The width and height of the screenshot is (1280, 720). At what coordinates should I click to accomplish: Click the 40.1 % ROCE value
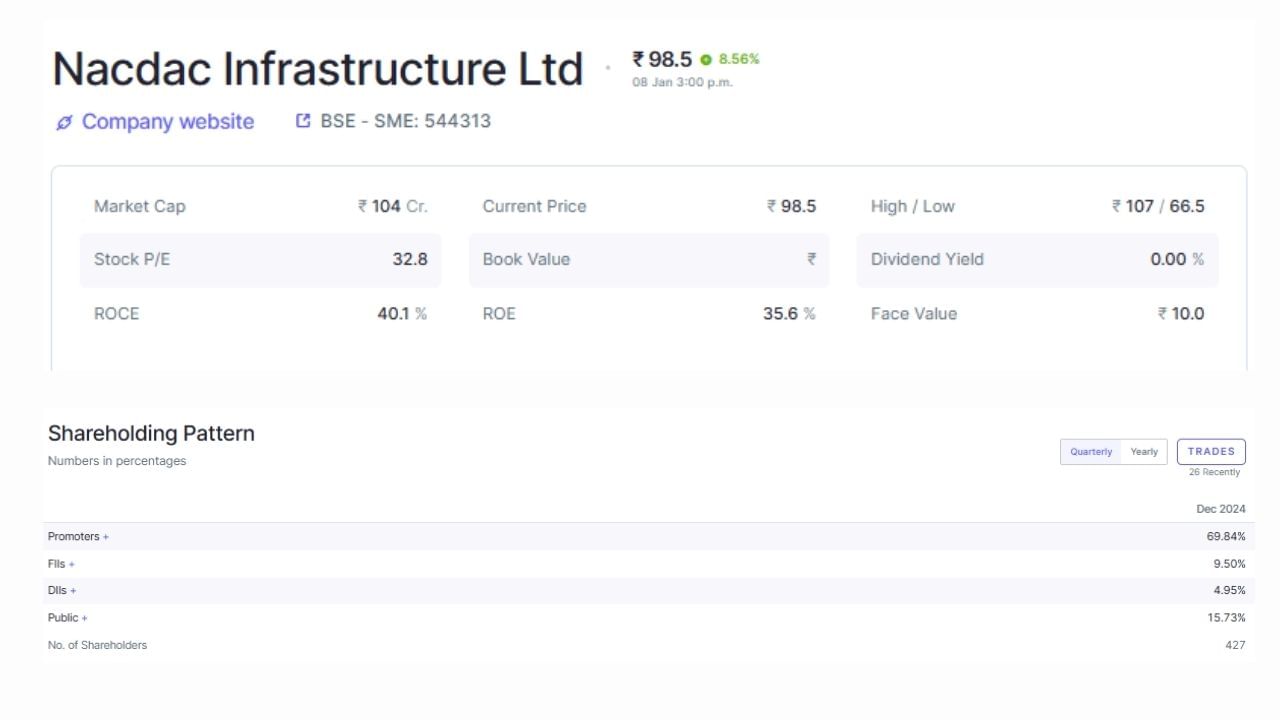click(x=402, y=314)
